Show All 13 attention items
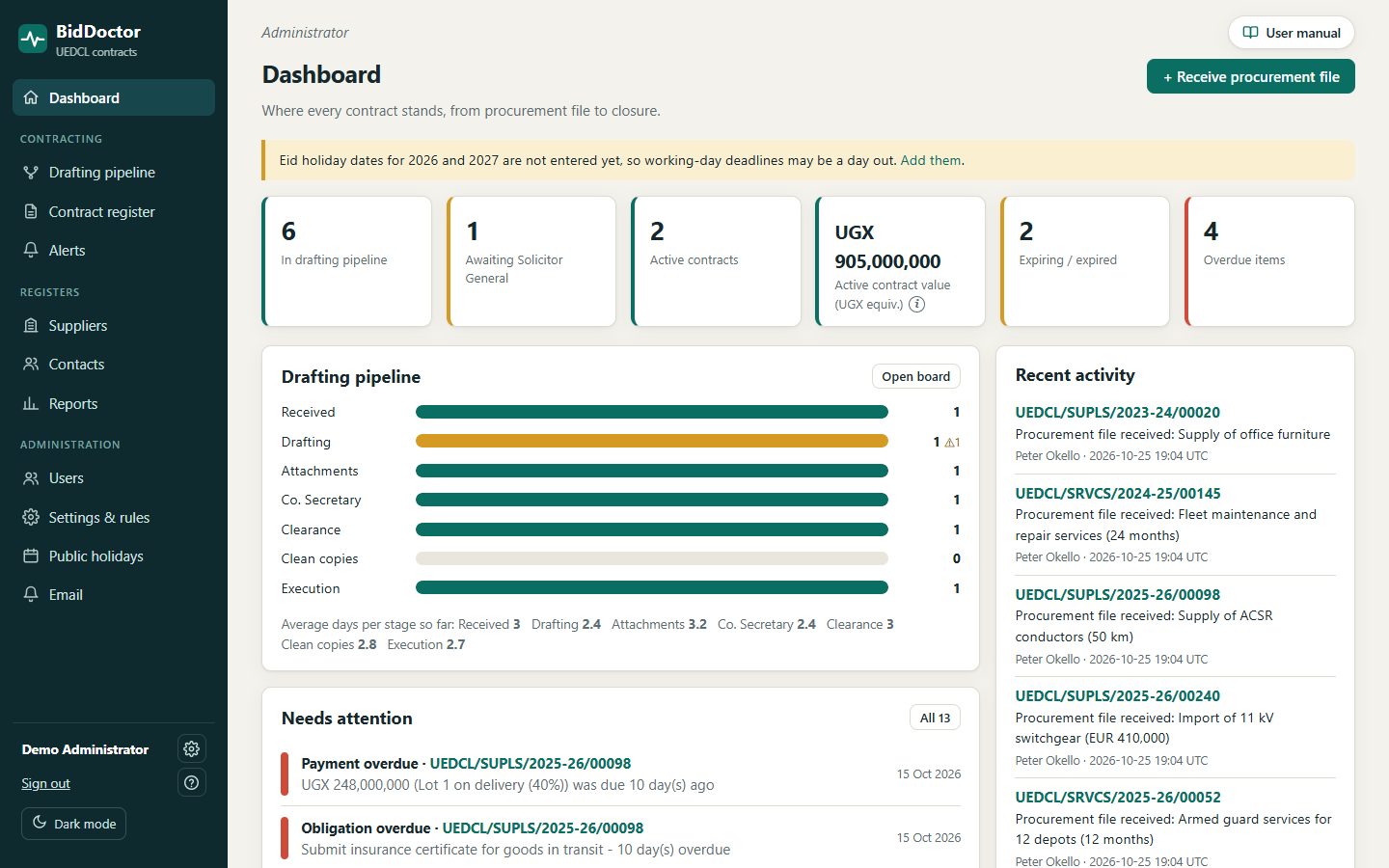 pyautogui.click(x=935, y=718)
